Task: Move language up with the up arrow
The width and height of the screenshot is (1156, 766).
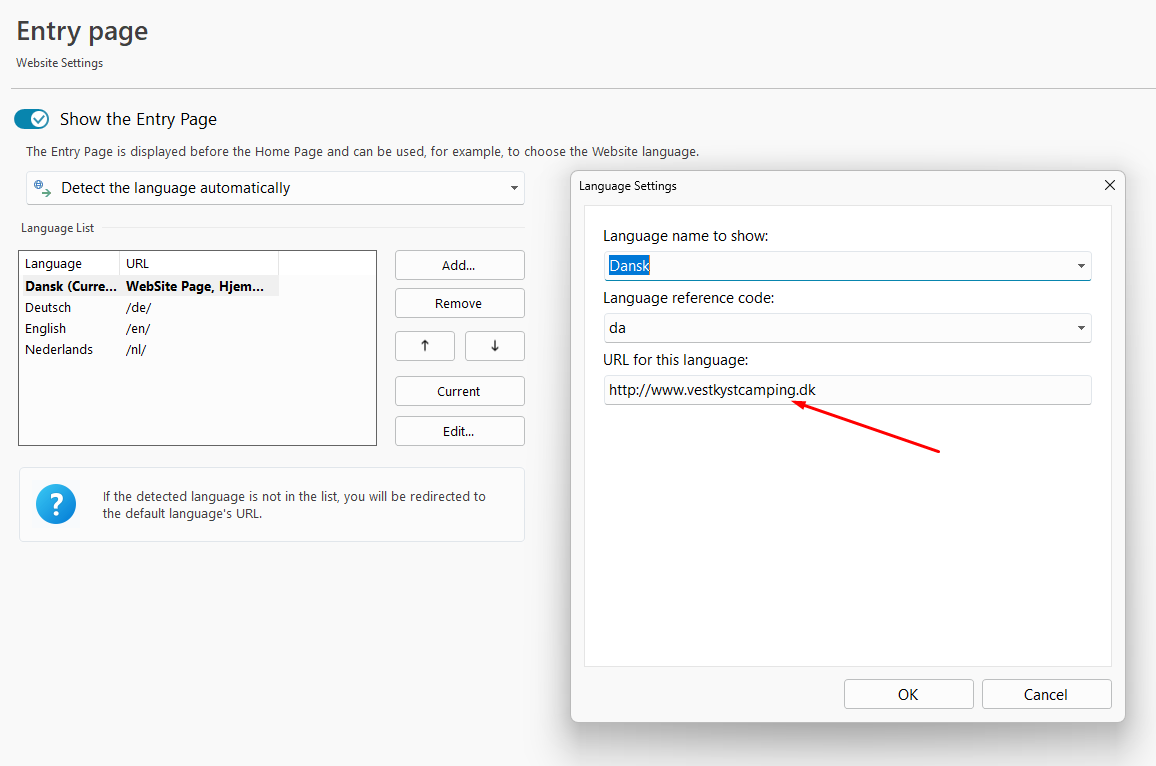Action: [x=425, y=346]
